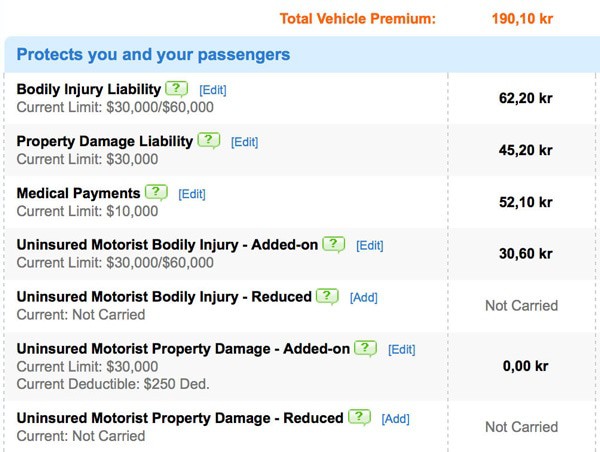Image resolution: width=600 pixels, height=452 pixels.
Task: Open help icon for Bodily Injury Liability
Action: [176, 89]
